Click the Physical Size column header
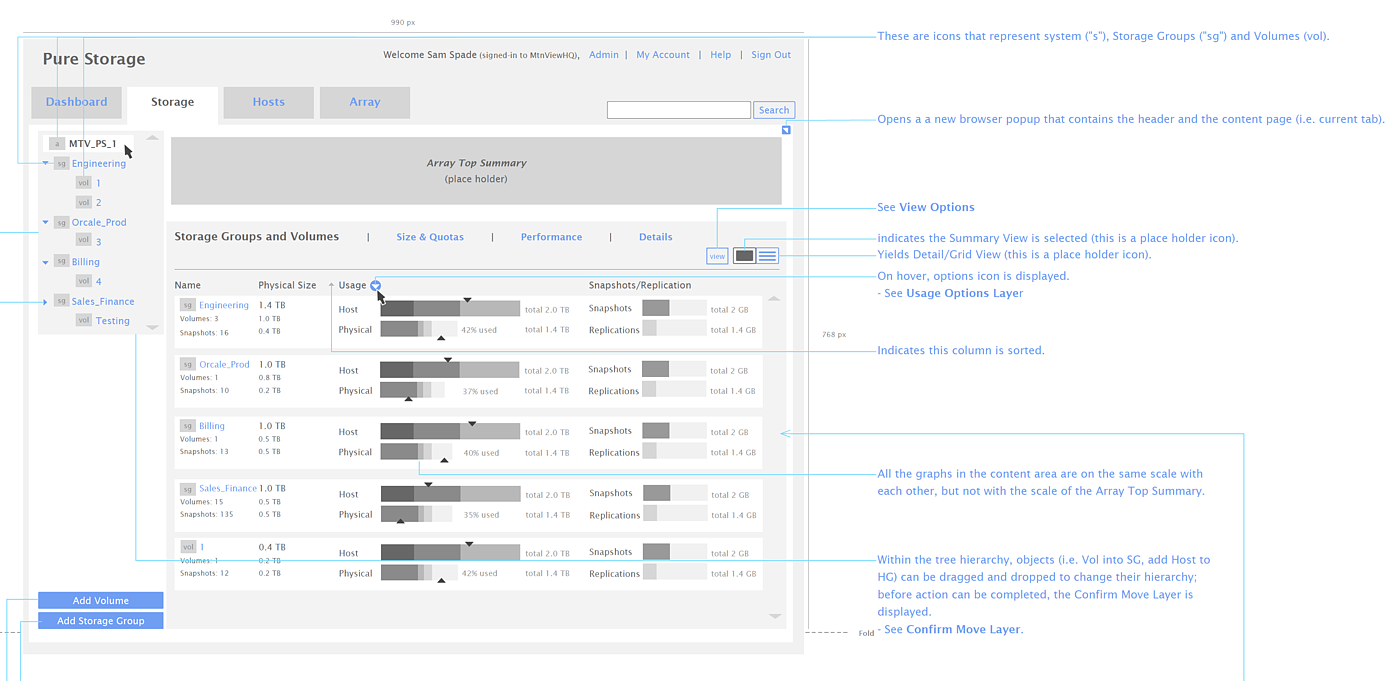Image resolution: width=1400 pixels, height=681 pixels. click(x=287, y=285)
